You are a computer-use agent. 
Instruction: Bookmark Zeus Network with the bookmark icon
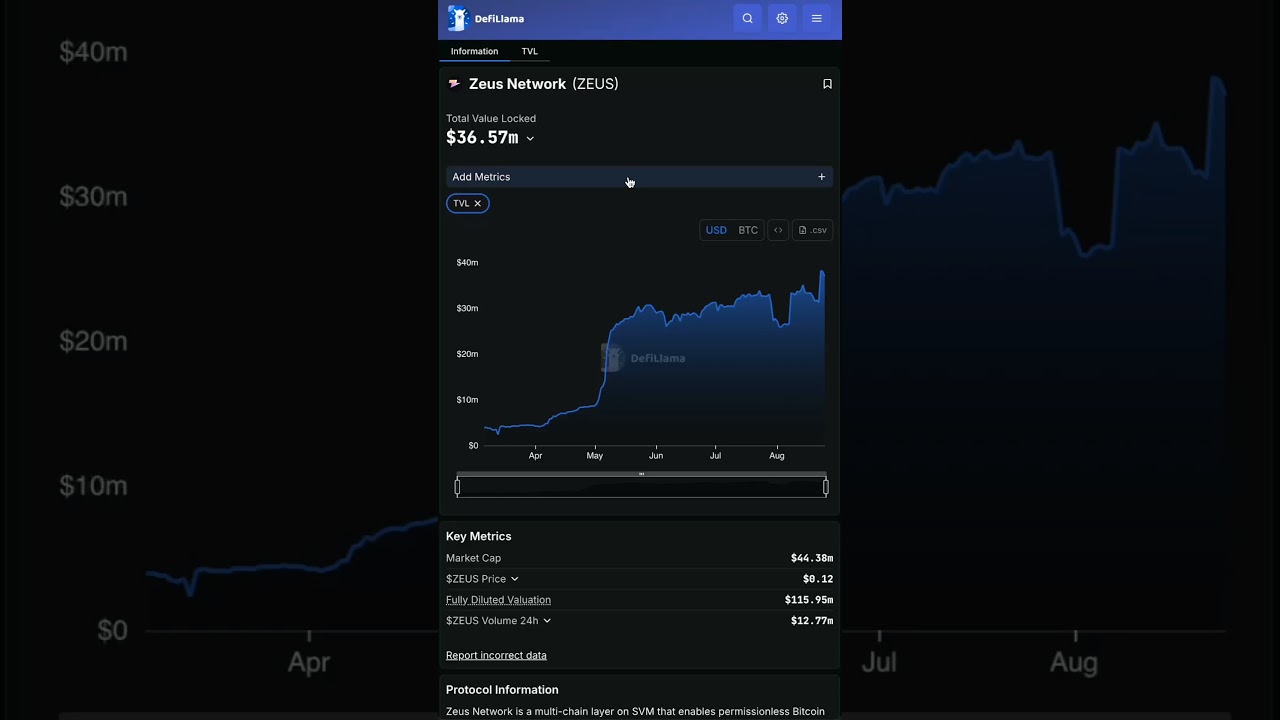pyautogui.click(x=827, y=84)
